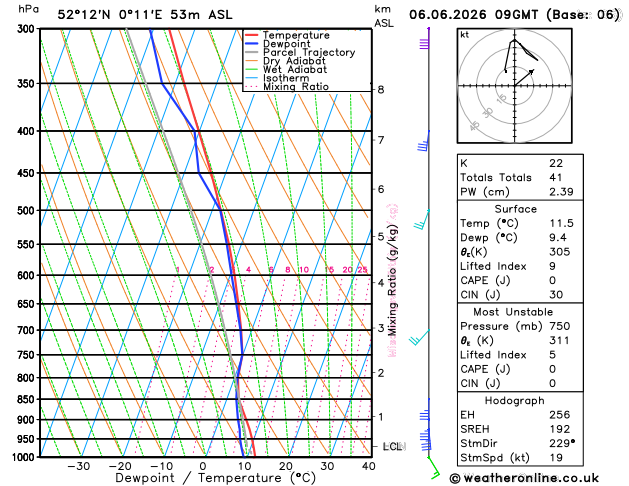
Task: Click the blue wind barb near 900 hPa
Action: 426,410
